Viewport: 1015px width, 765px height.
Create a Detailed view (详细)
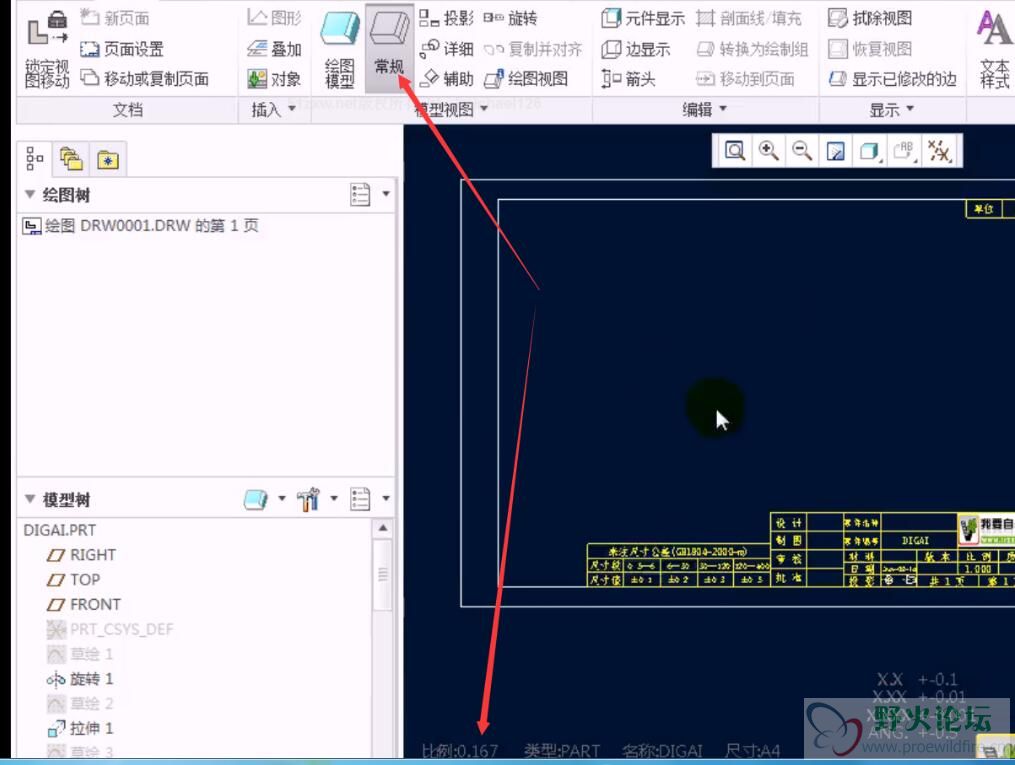point(446,49)
